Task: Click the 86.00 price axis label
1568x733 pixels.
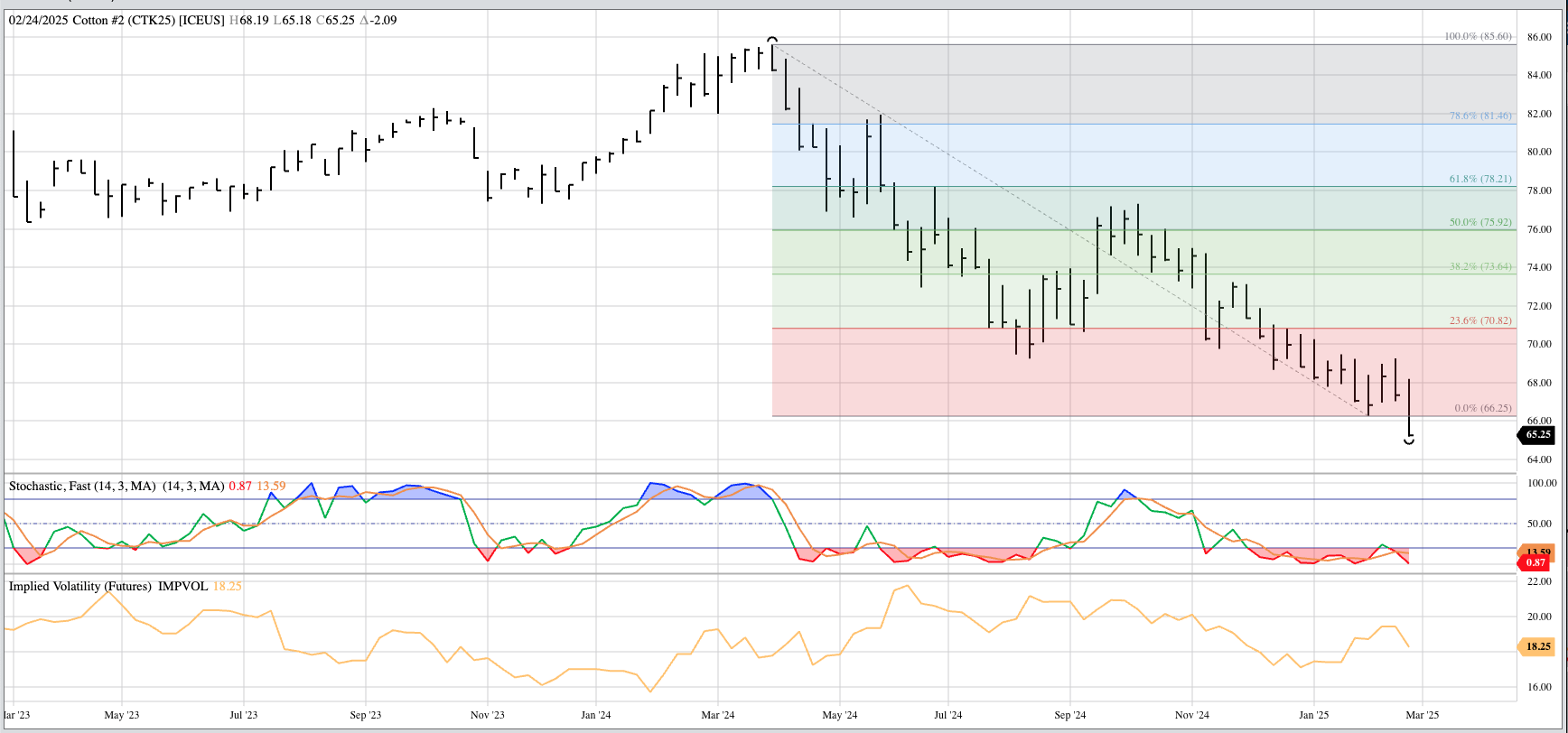Action: 1539,37
